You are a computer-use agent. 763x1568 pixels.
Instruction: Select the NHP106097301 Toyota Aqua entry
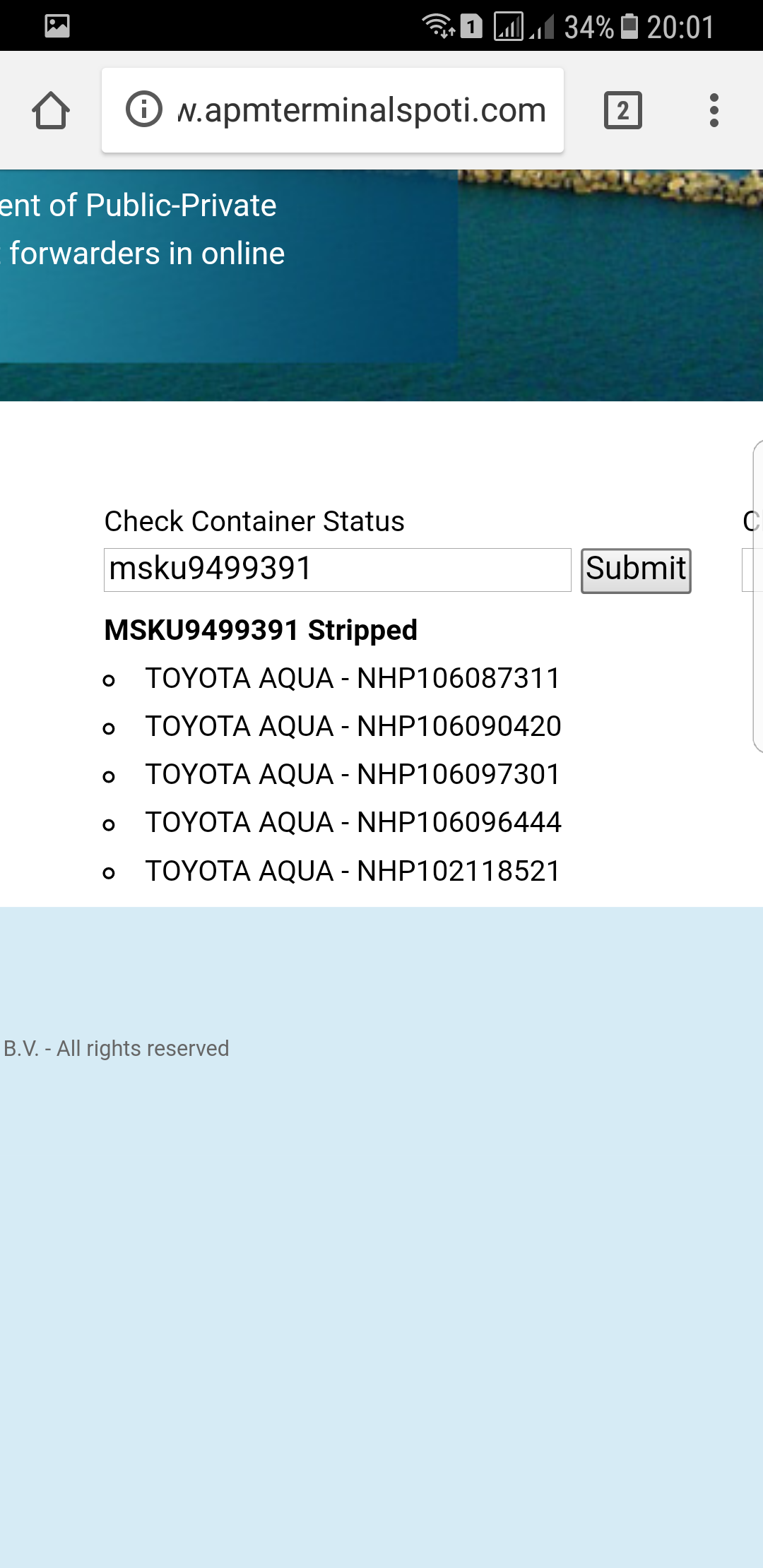click(353, 774)
